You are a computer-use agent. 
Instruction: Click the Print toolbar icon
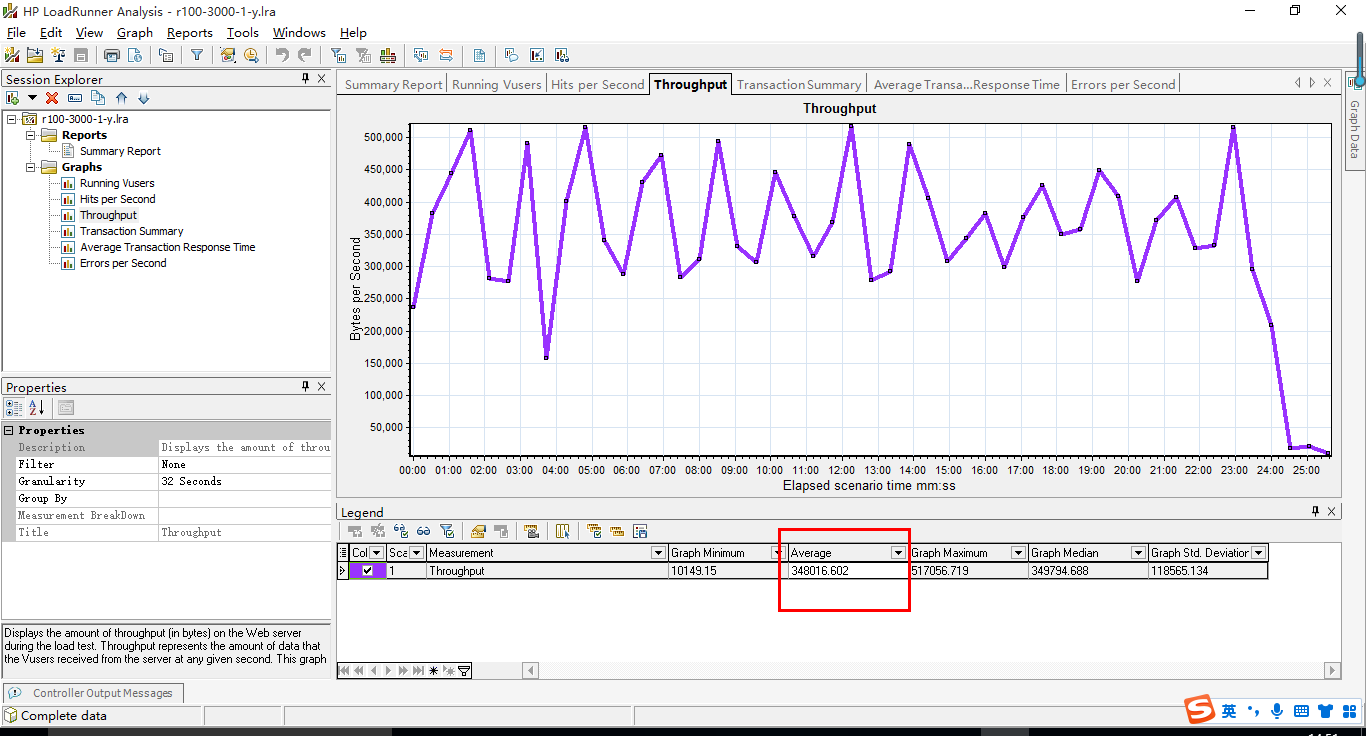click(x=112, y=55)
